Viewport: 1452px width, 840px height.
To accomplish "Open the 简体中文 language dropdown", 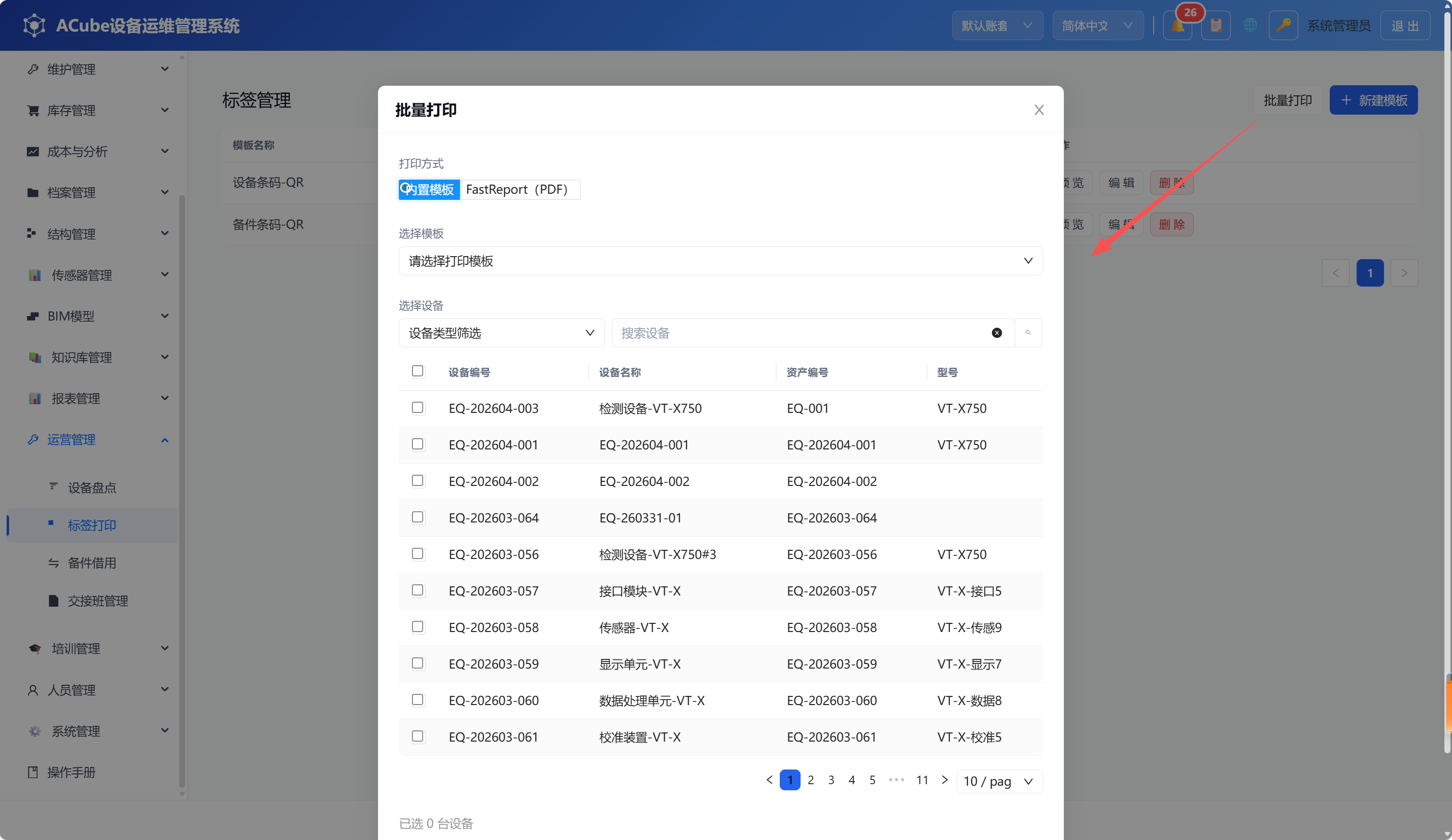I will 1098,25.
